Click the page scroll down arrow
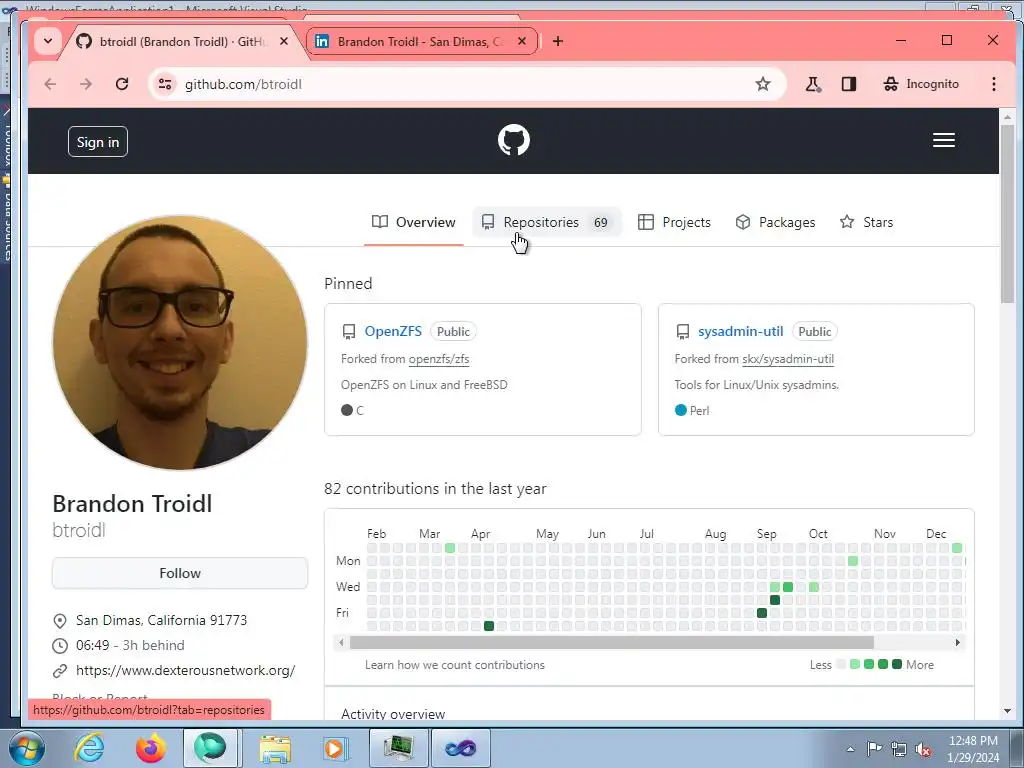This screenshot has height=768, width=1024. click(1007, 711)
